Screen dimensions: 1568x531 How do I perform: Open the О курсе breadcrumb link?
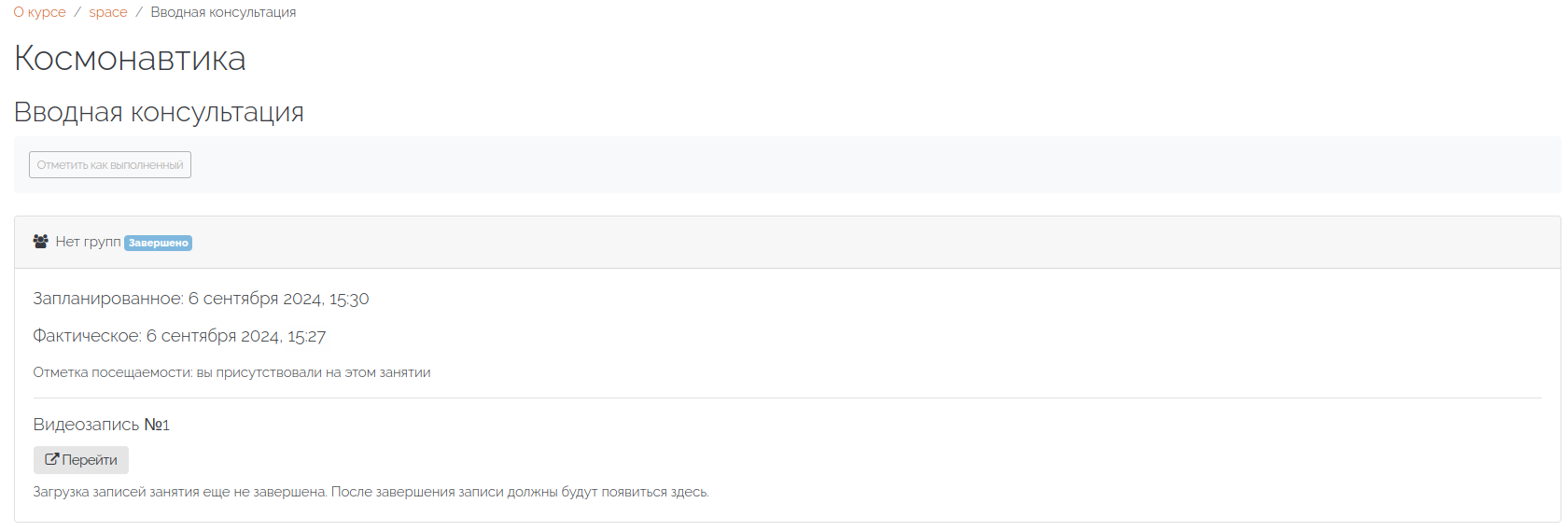[x=39, y=12]
